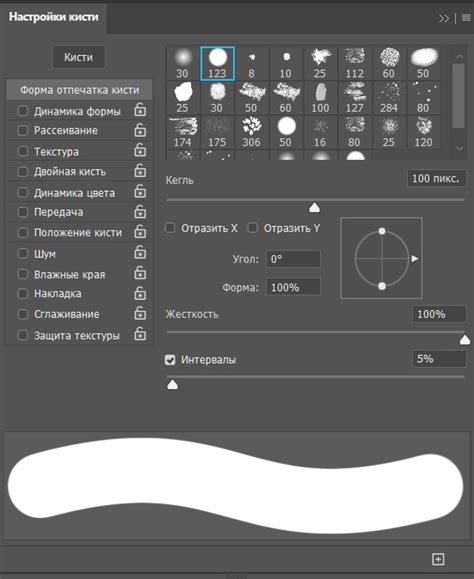Collapse panel with double chevron icon
Screen dimensions: 474x579
[x=444, y=18]
